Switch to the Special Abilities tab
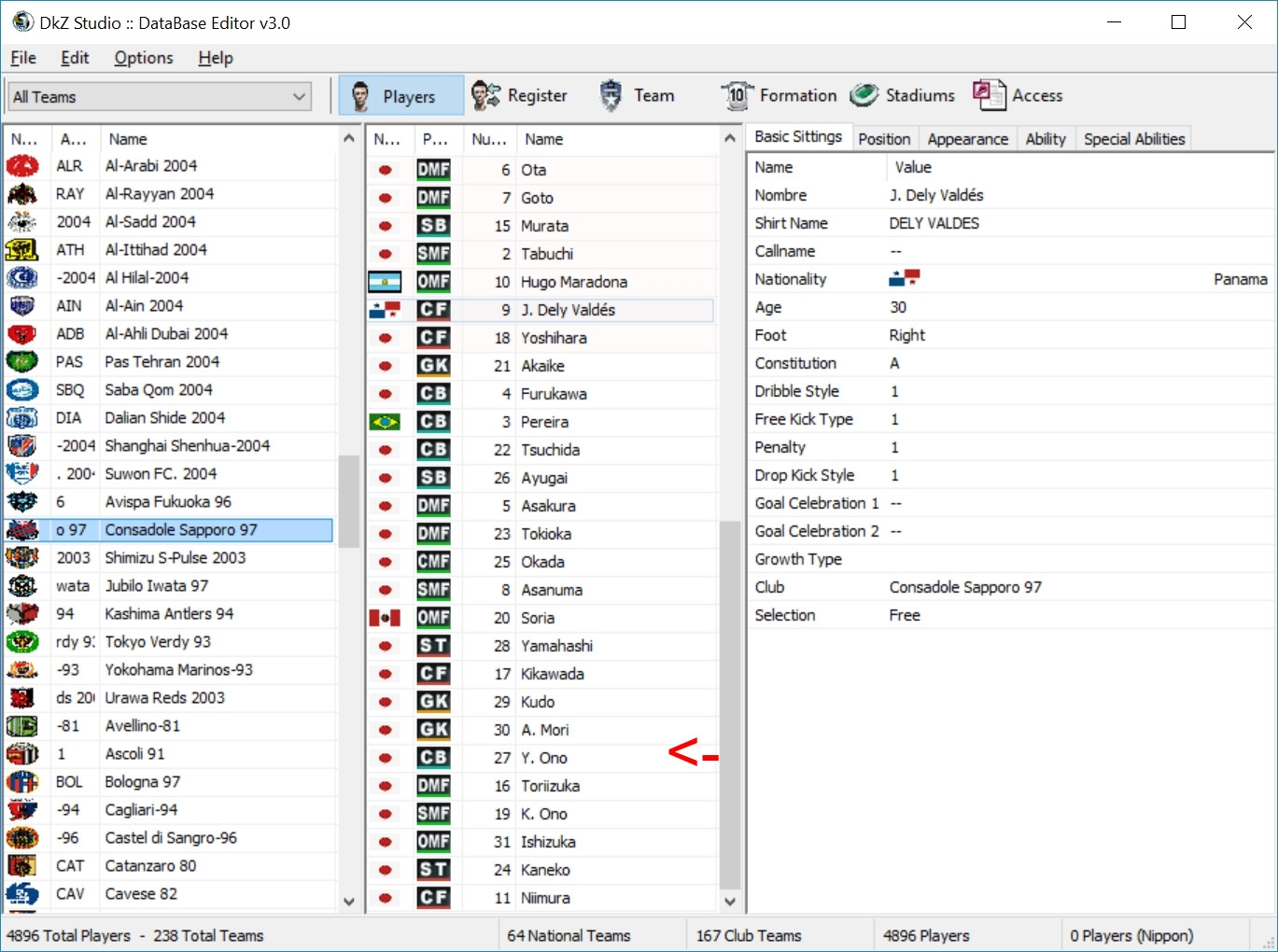This screenshot has height=952, width=1278. pyautogui.click(x=1134, y=139)
